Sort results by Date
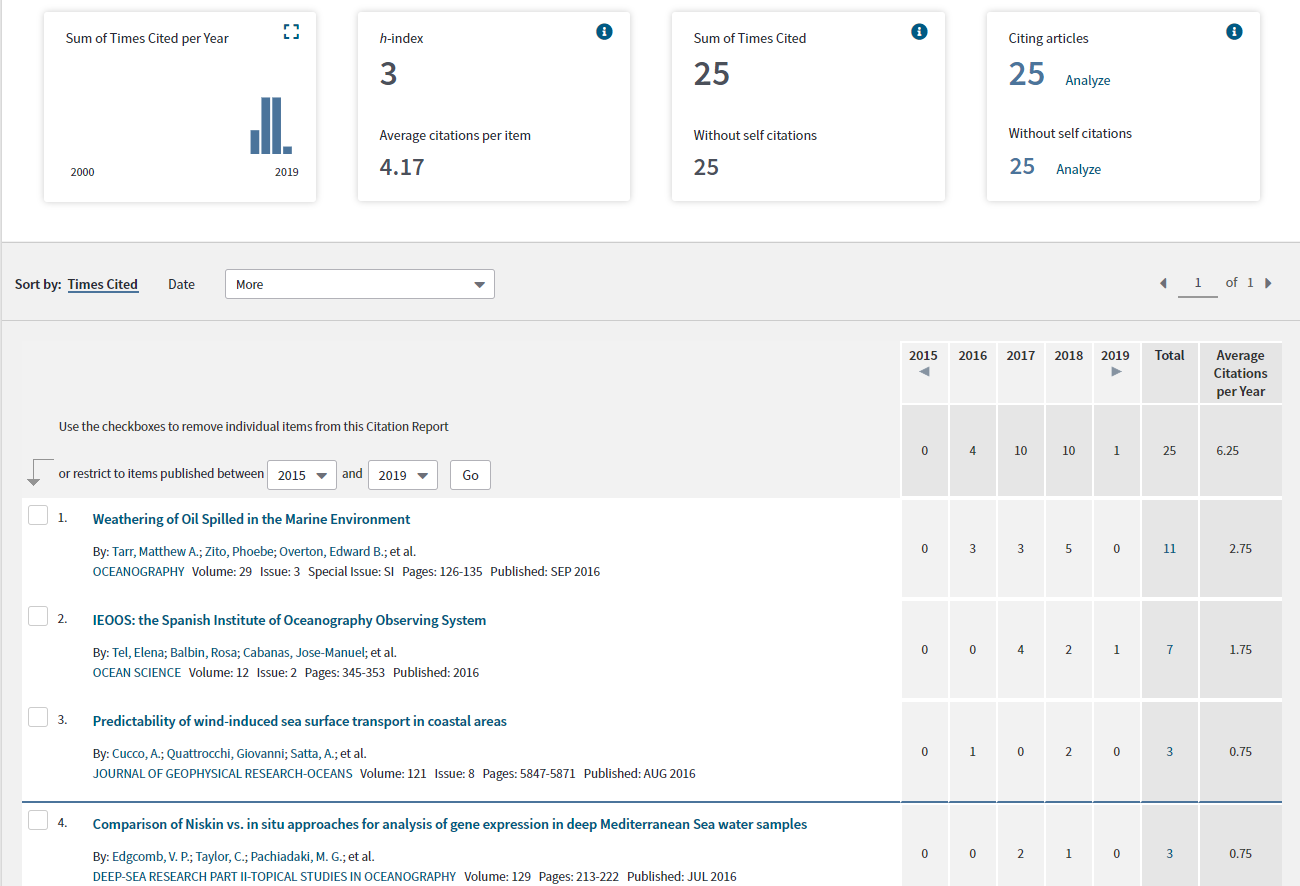The width and height of the screenshot is (1300, 886). pos(181,284)
